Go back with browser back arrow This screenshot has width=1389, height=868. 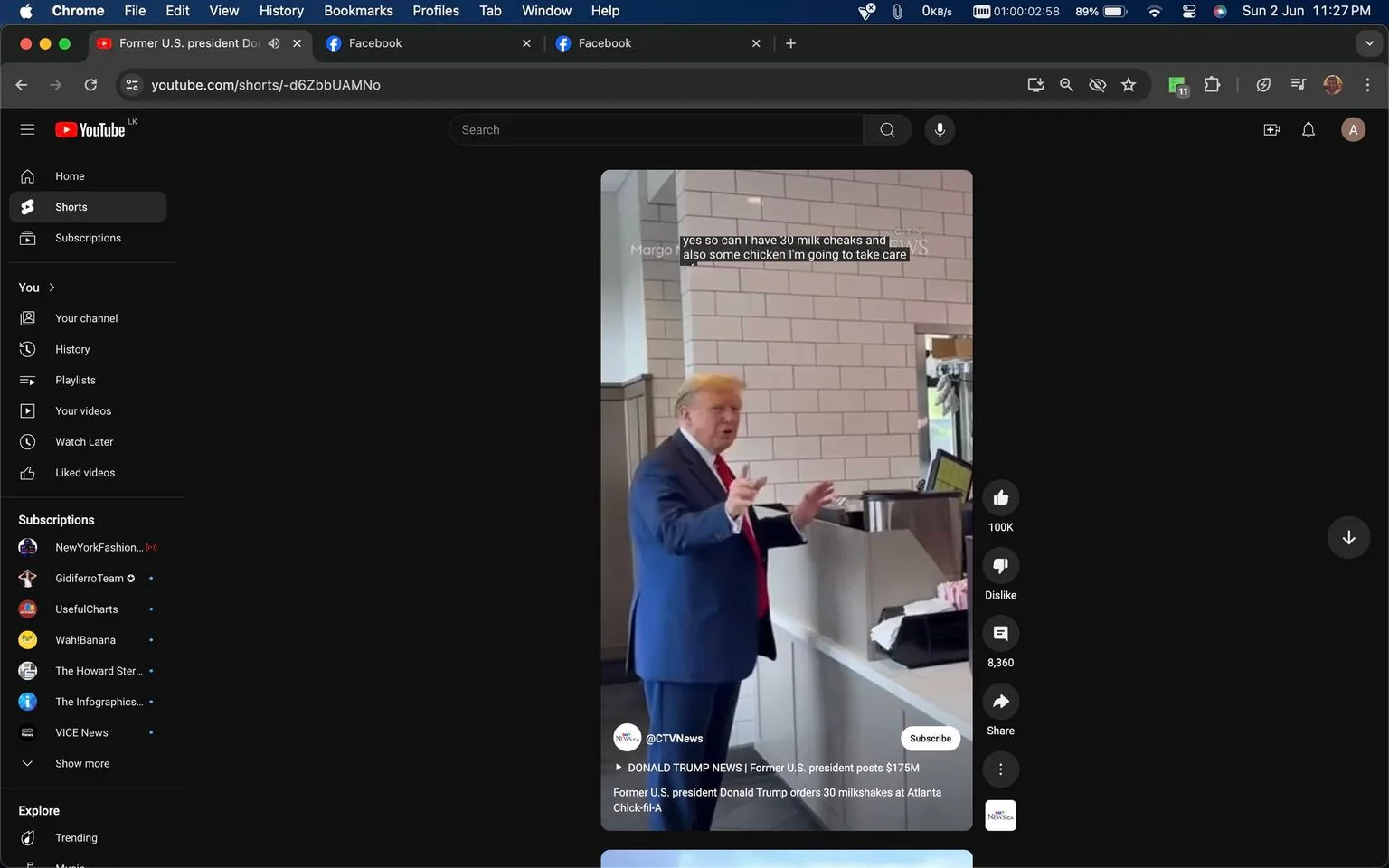(x=22, y=84)
